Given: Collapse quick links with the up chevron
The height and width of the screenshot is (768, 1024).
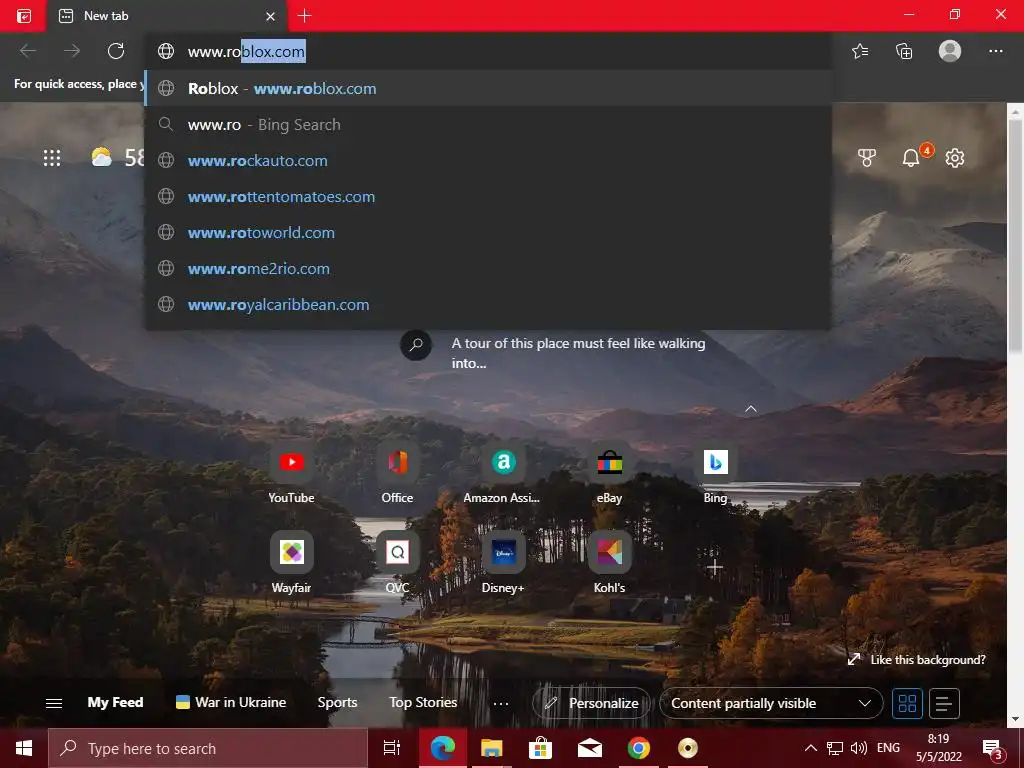Looking at the screenshot, I should point(751,409).
